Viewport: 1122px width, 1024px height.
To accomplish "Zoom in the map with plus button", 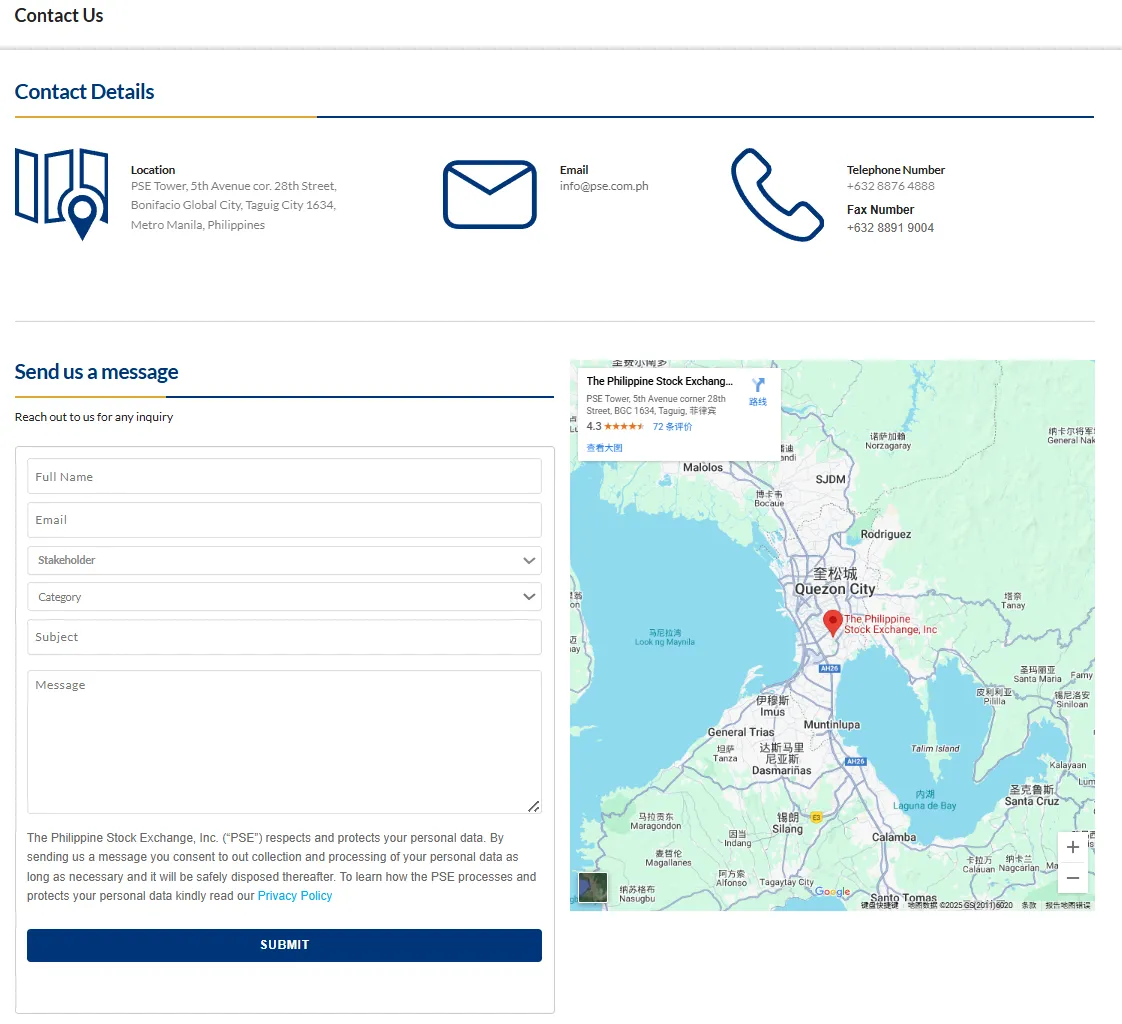I will (1072, 847).
